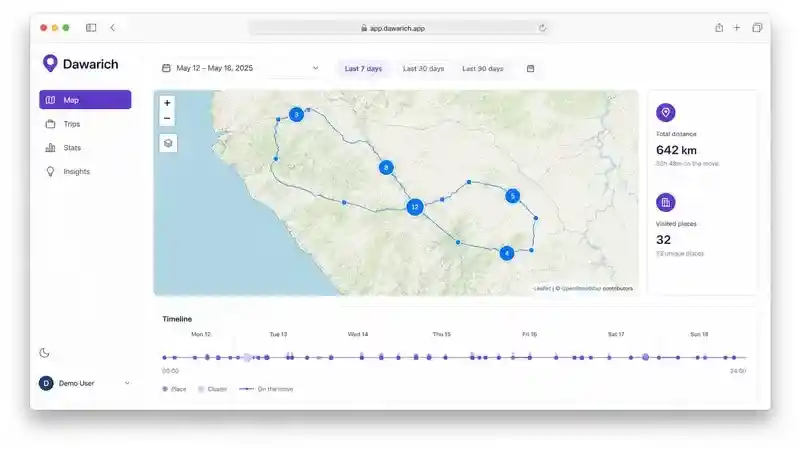Image resolution: width=800 pixels, height=450 pixels.
Task: Click the app.dawarich.app address bar
Action: (x=398, y=28)
